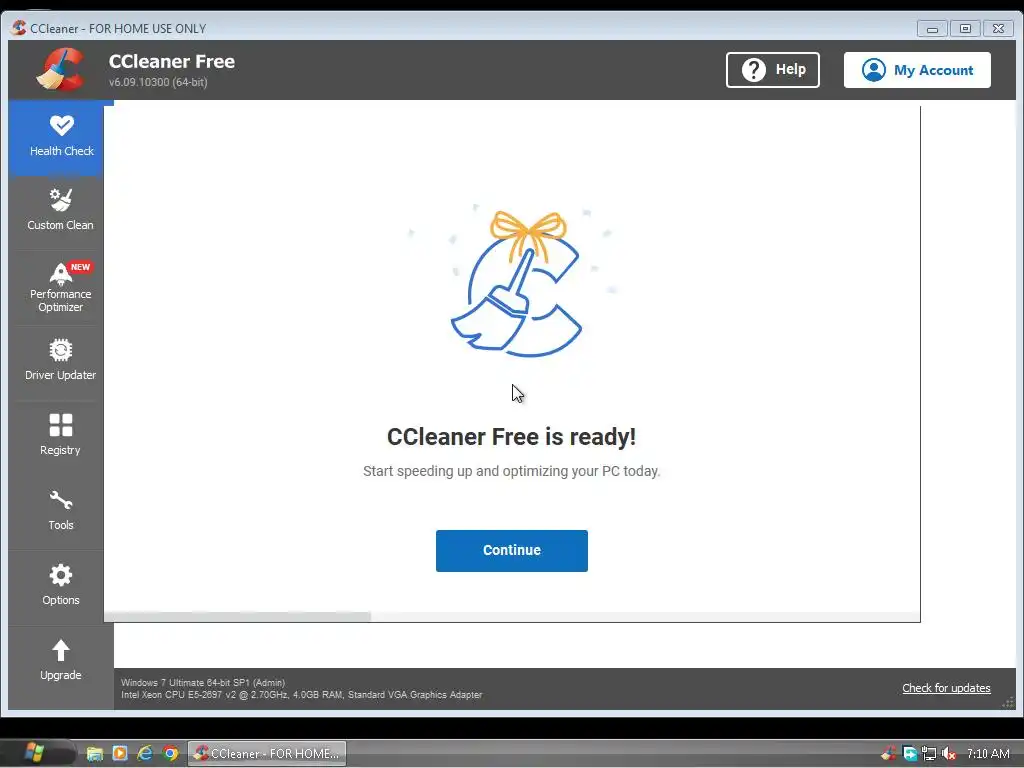Viewport: 1024px width, 768px height.
Task: Select the CCleaner taskbar window button
Action: tap(267, 754)
